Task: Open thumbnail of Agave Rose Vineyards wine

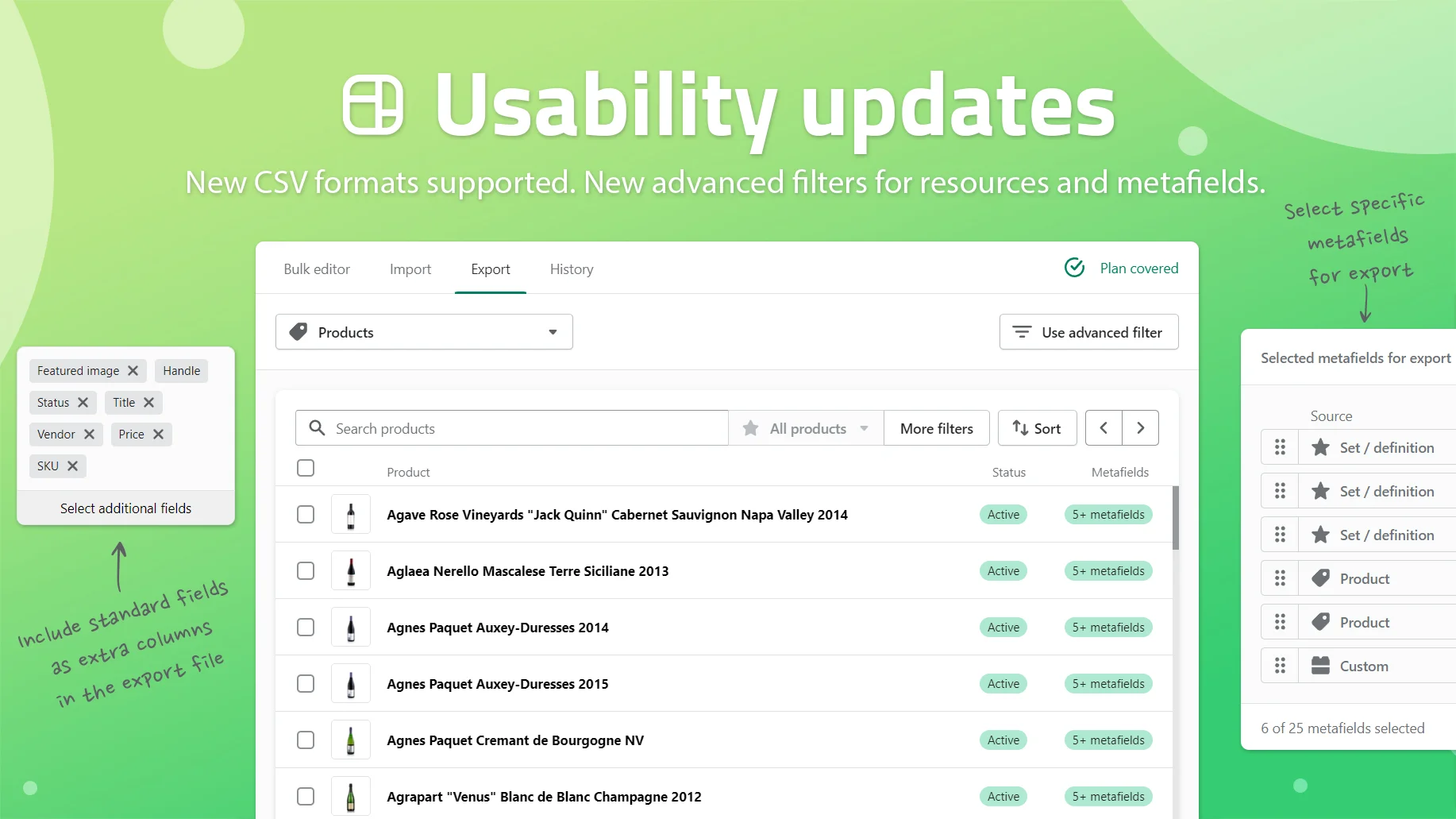Action: click(x=351, y=514)
